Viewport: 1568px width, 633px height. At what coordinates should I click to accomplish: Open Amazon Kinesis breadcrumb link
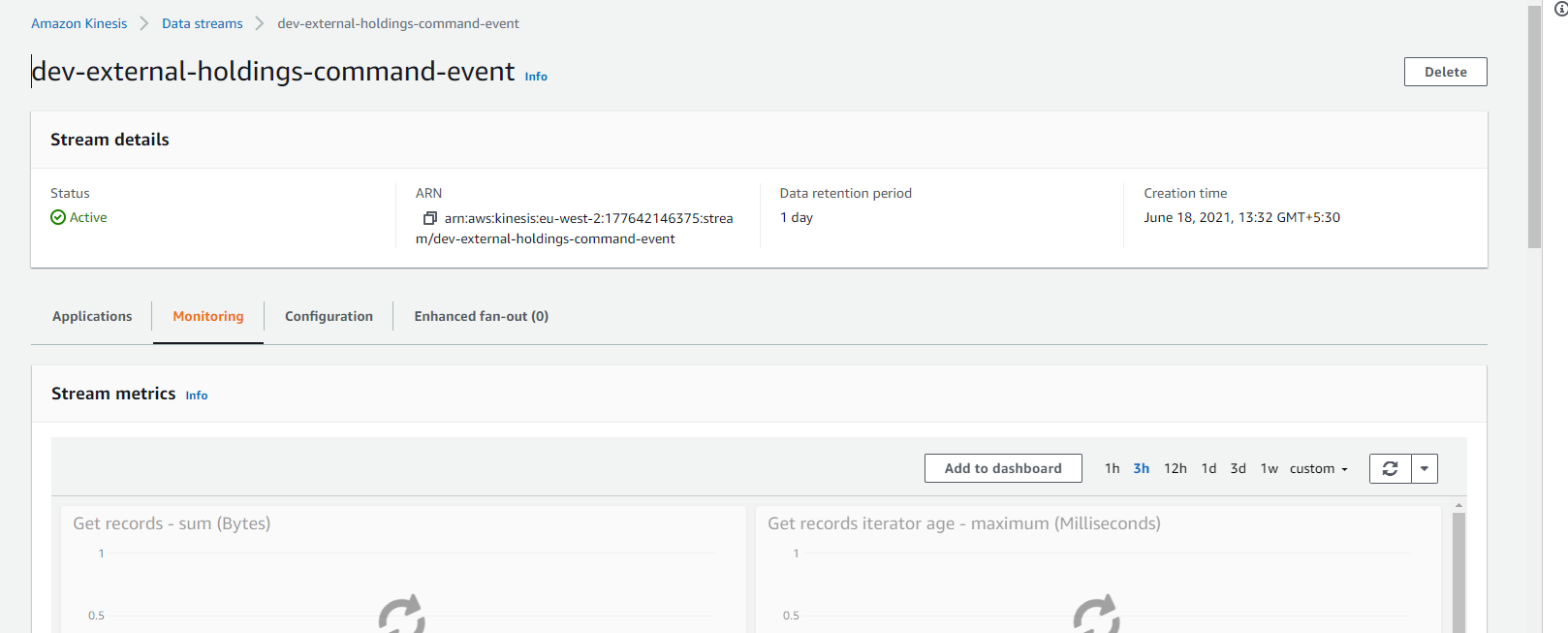[78, 23]
